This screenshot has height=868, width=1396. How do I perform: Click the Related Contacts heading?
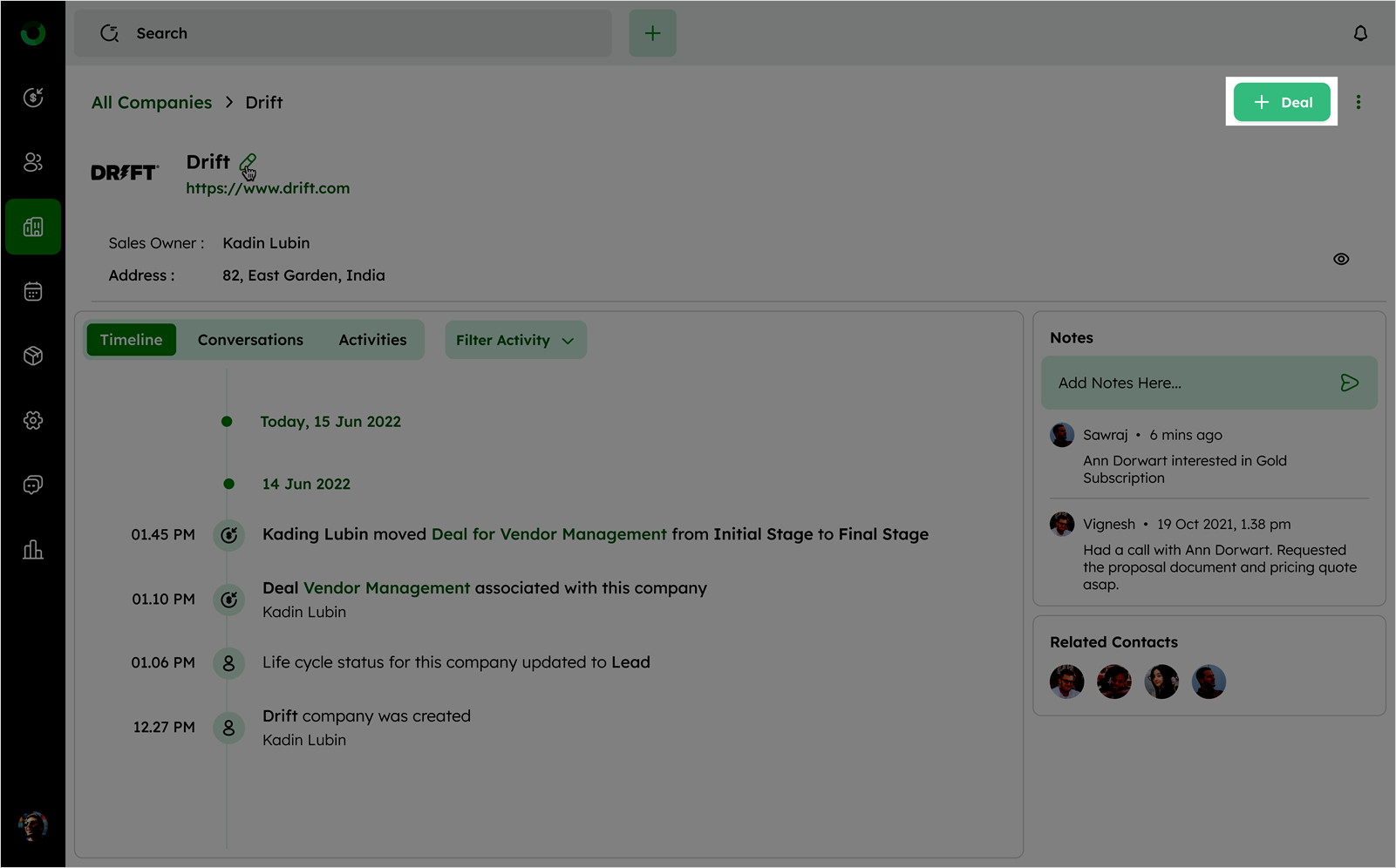pos(1113,642)
